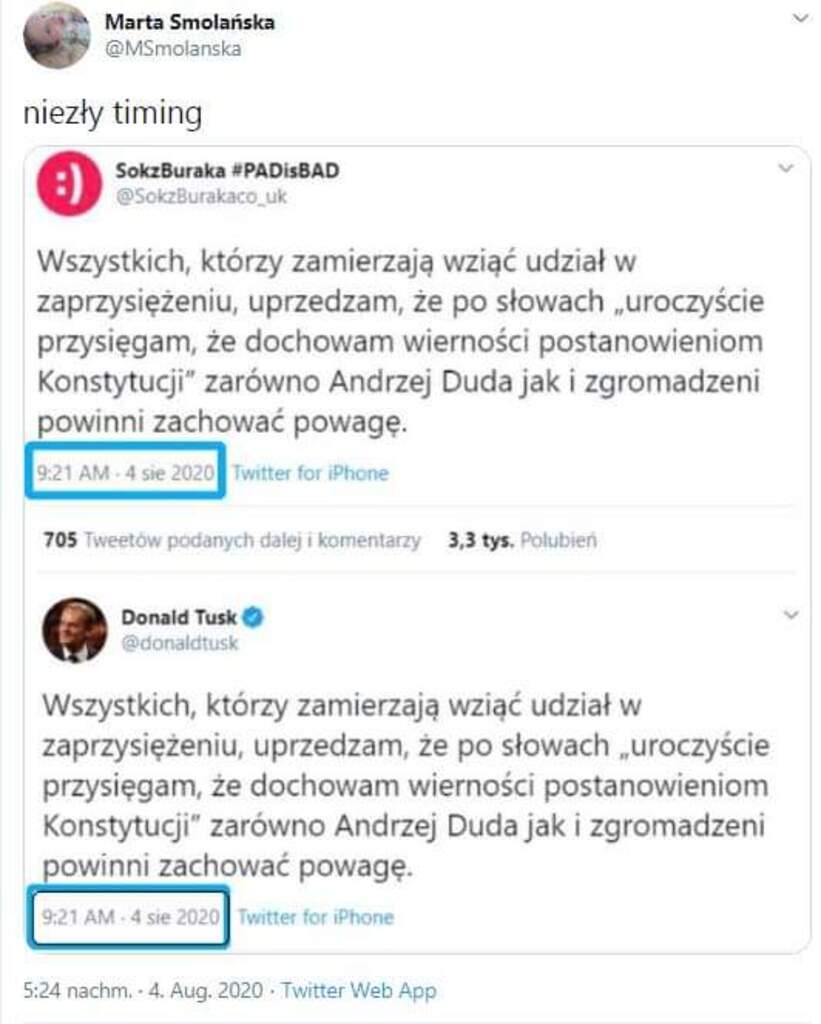Expand the chevron menu on Donald Tusk's tweet

[x=790, y=613]
